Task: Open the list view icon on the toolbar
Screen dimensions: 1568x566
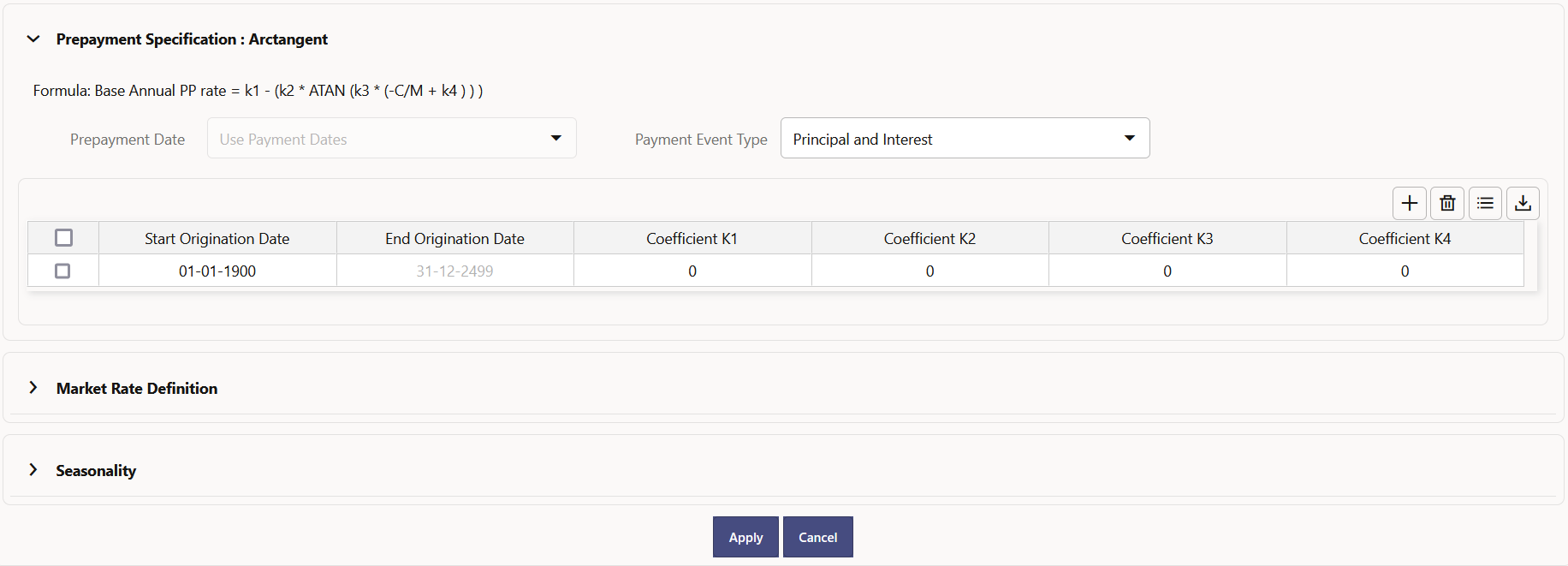Action: 1485,203
